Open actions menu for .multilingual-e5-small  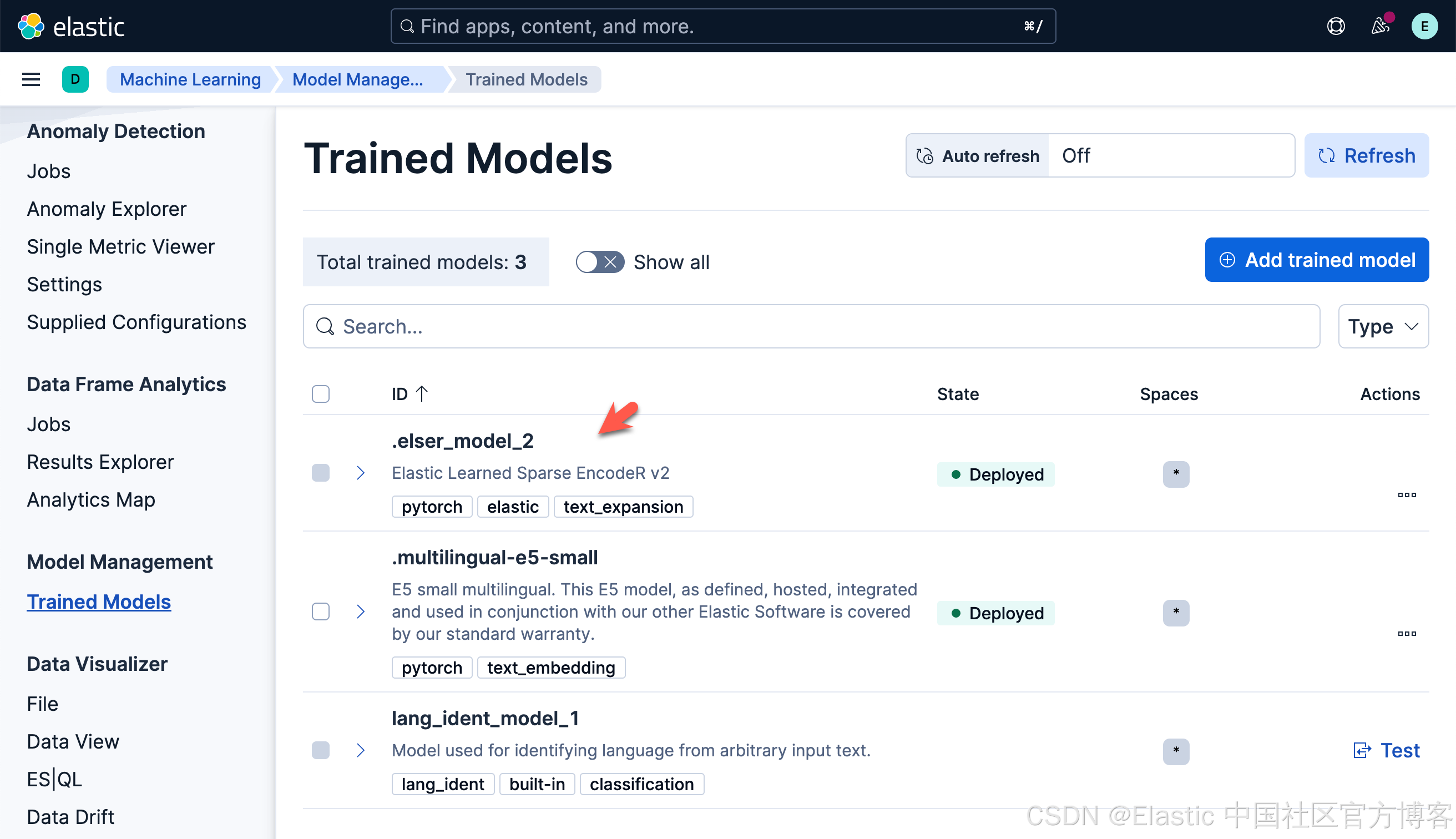click(1407, 634)
